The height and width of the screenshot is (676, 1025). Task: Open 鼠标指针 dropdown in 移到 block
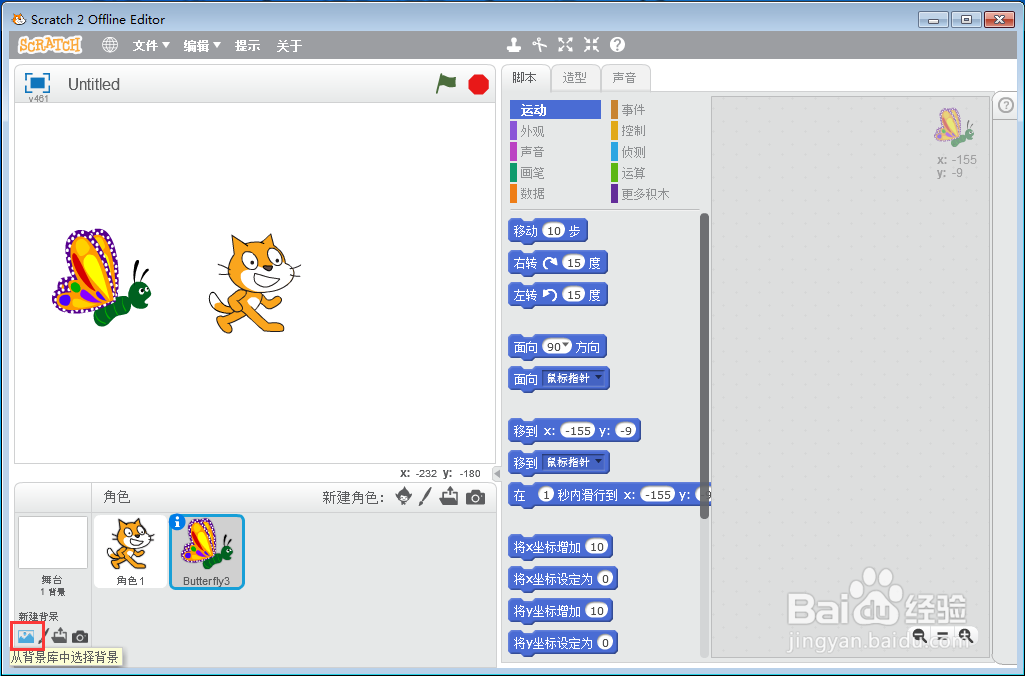(575, 462)
